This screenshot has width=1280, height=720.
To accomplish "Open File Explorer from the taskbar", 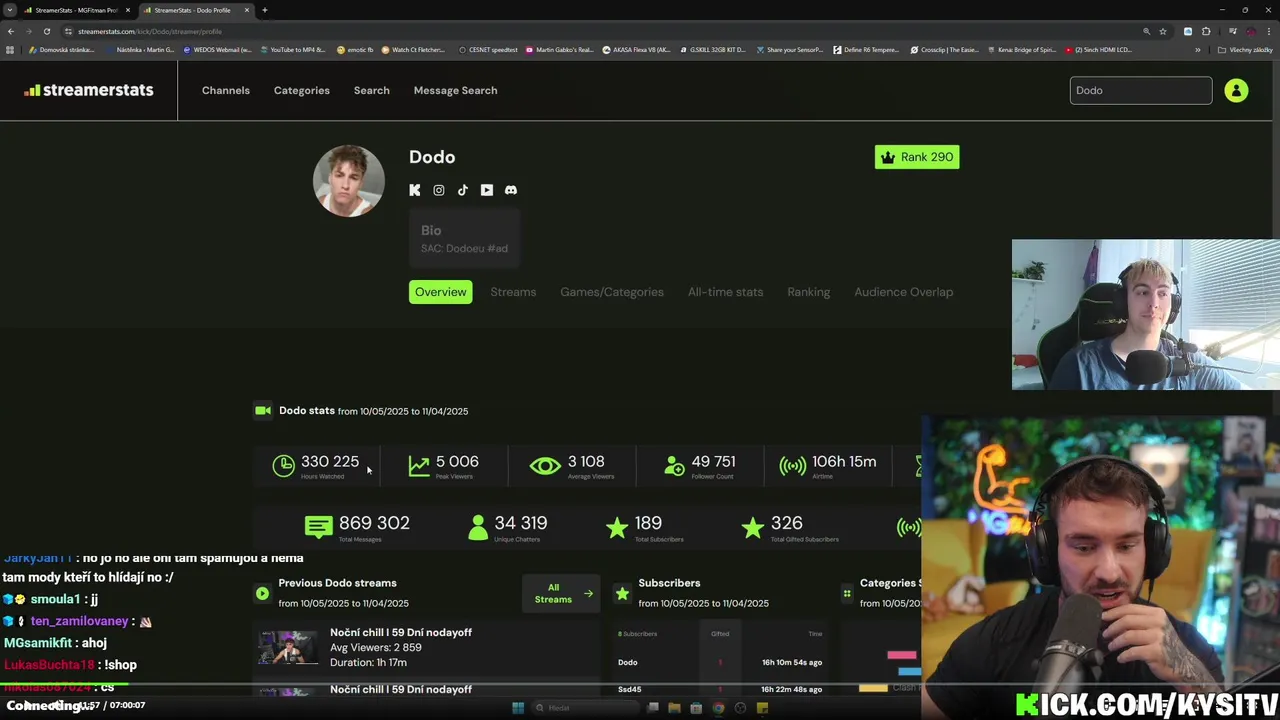I will click(674, 708).
